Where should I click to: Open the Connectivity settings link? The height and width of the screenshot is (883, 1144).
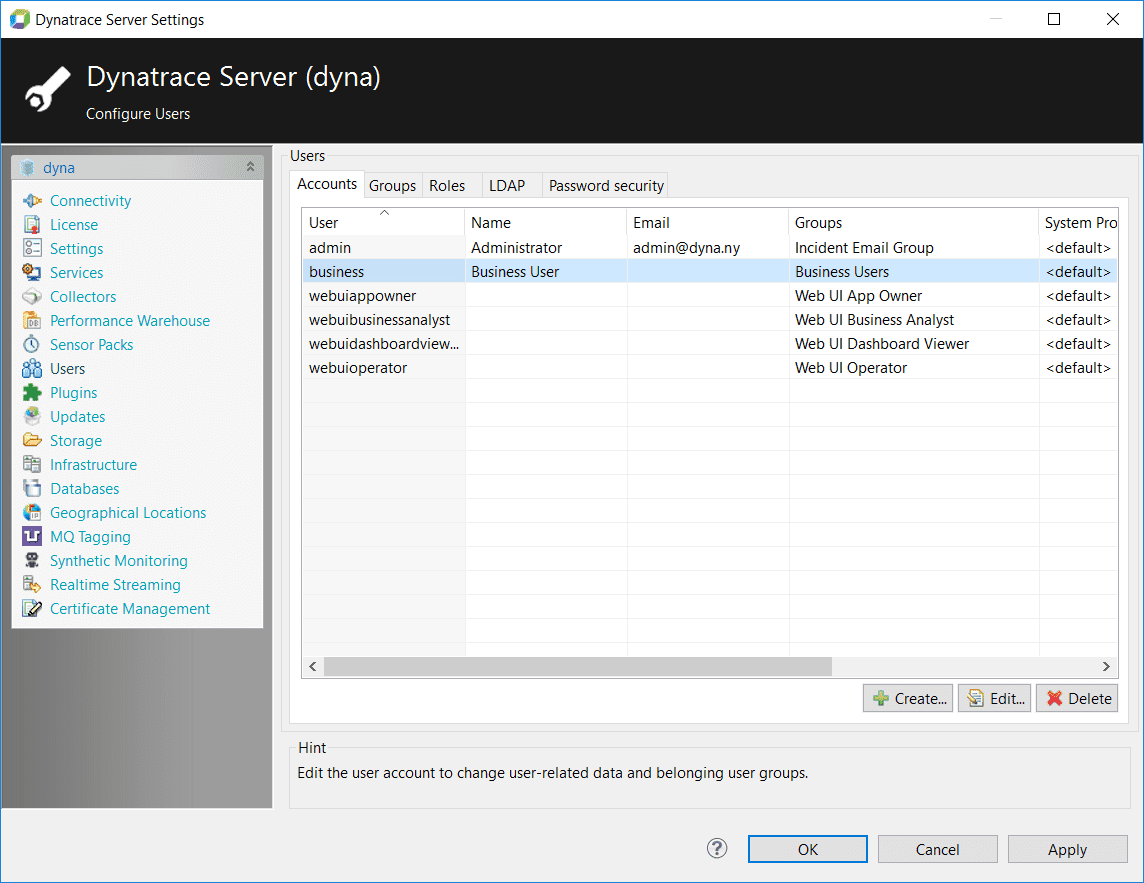[90, 201]
